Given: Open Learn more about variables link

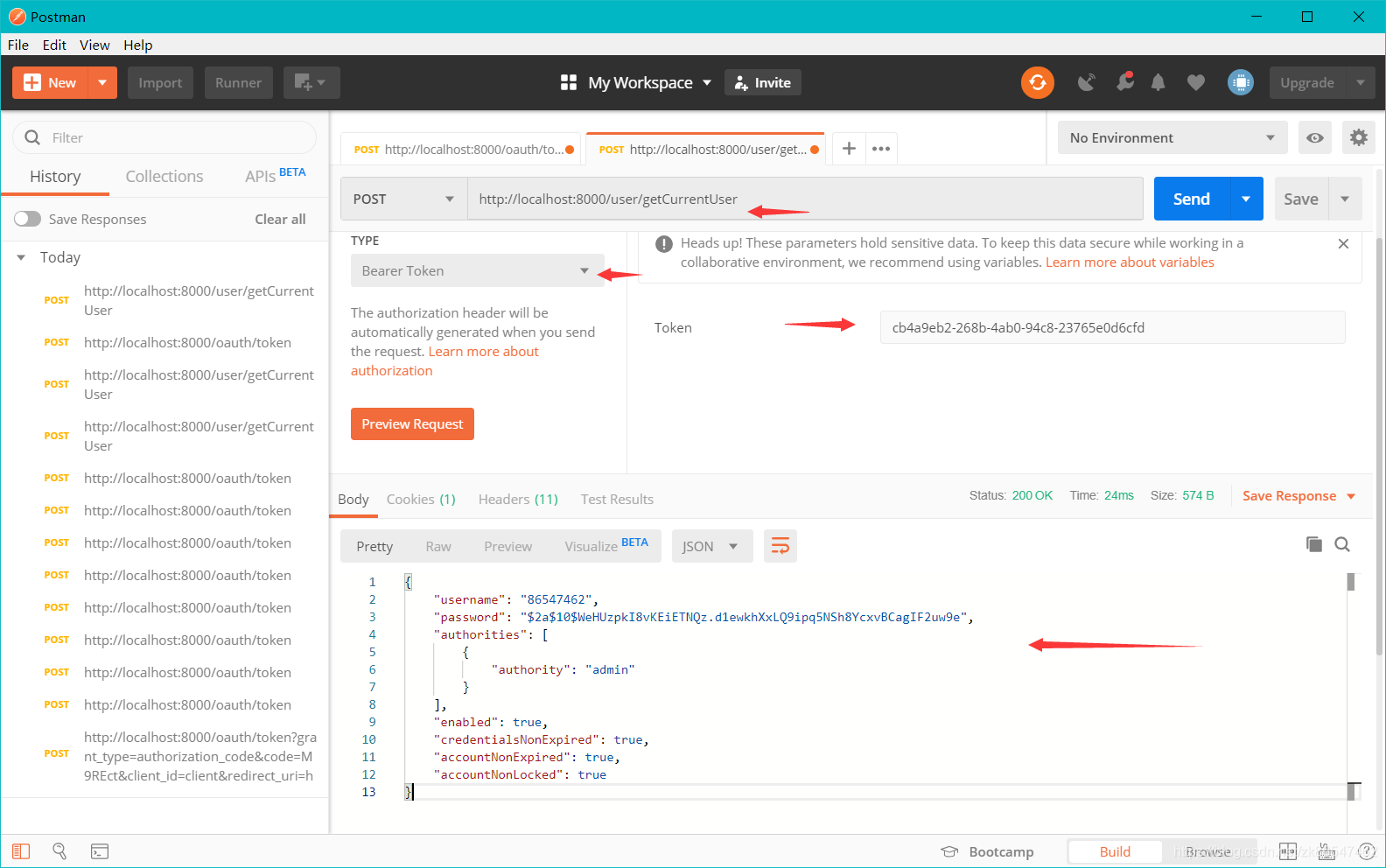Looking at the screenshot, I should tap(1130, 262).
